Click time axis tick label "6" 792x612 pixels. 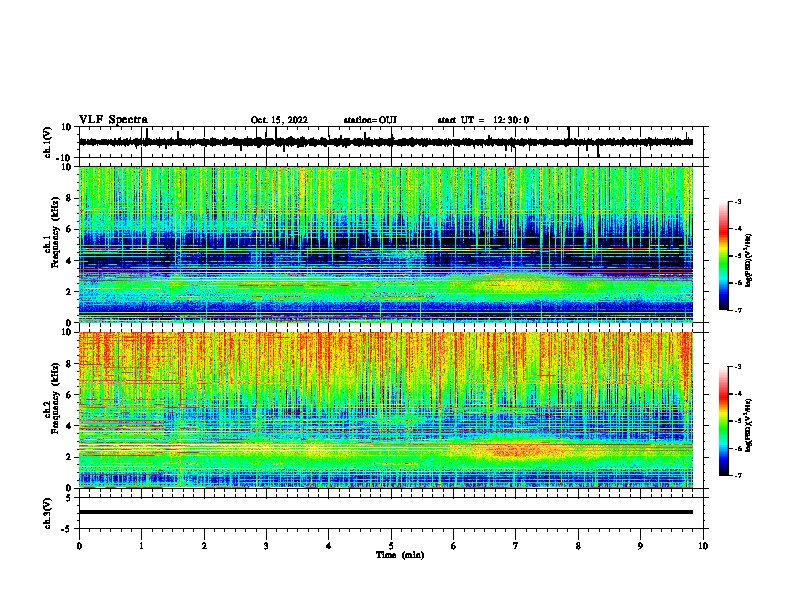pos(454,546)
